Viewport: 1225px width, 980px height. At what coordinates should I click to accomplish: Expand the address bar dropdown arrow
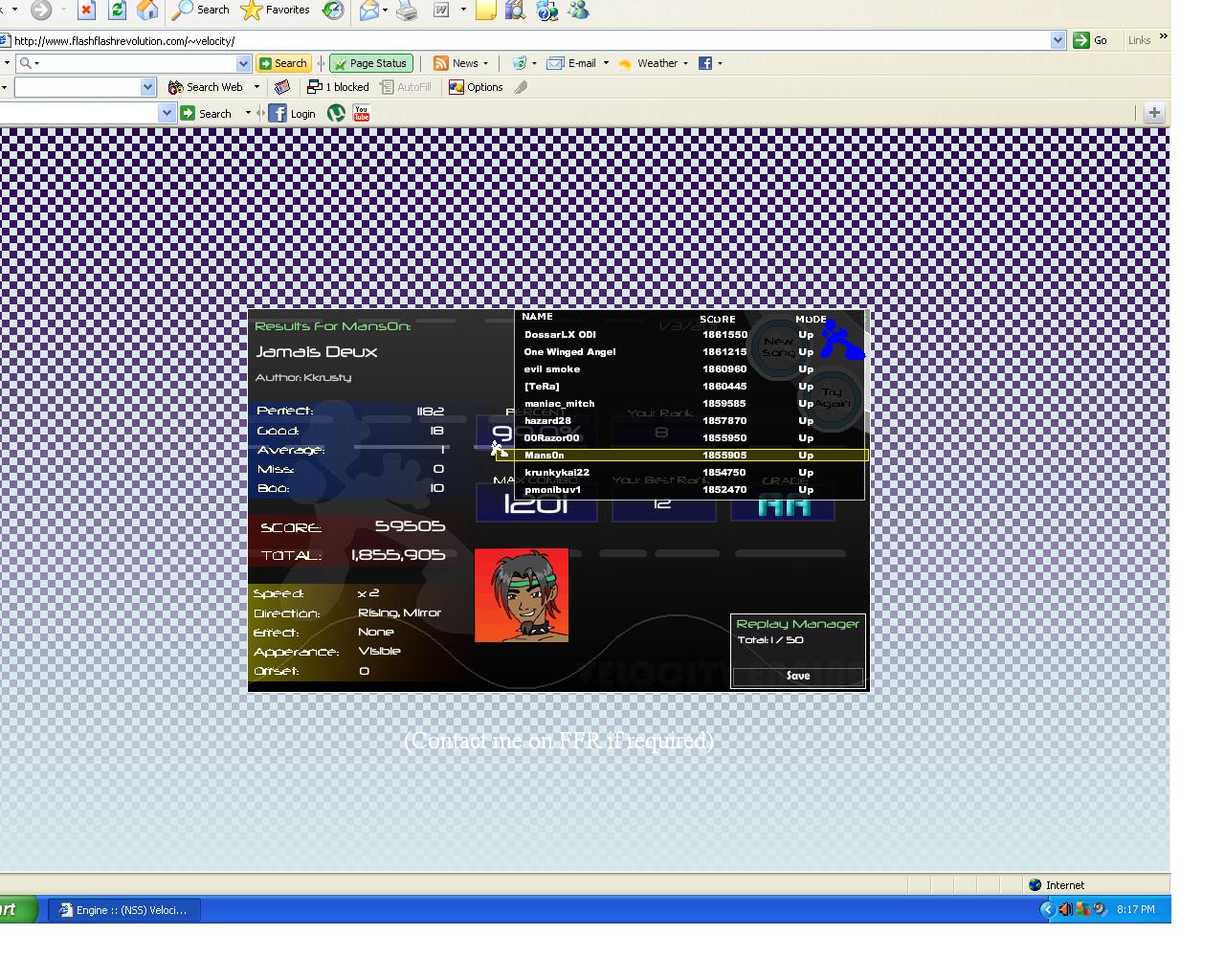tap(1058, 40)
